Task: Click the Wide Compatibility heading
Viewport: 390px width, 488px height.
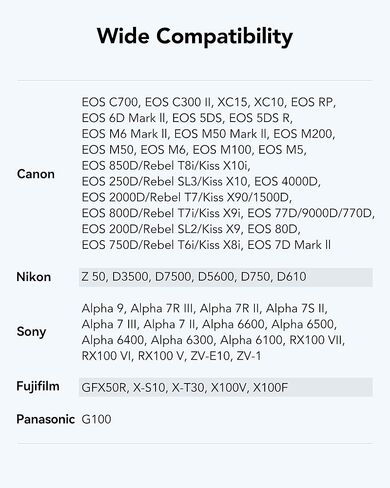Action: [x=195, y=36]
